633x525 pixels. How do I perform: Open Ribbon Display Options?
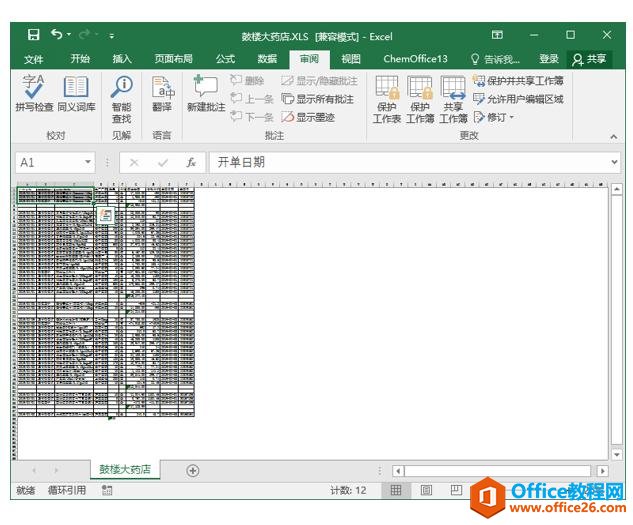pyautogui.click(x=497, y=35)
